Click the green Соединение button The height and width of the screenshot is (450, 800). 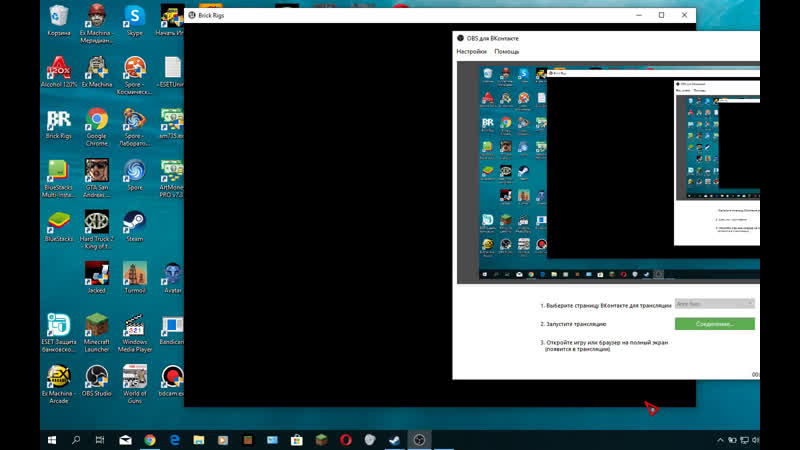coord(714,323)
